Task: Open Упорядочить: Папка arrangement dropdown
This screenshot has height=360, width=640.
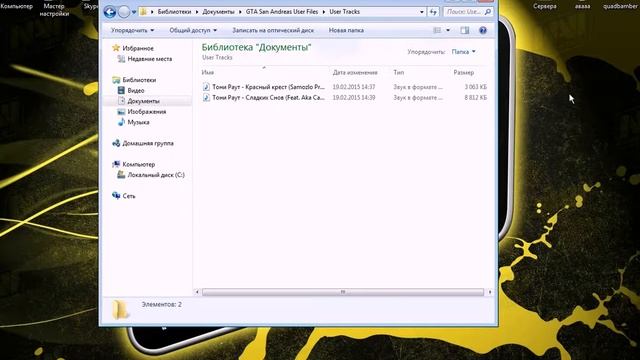Action: (x=463, y=52)
